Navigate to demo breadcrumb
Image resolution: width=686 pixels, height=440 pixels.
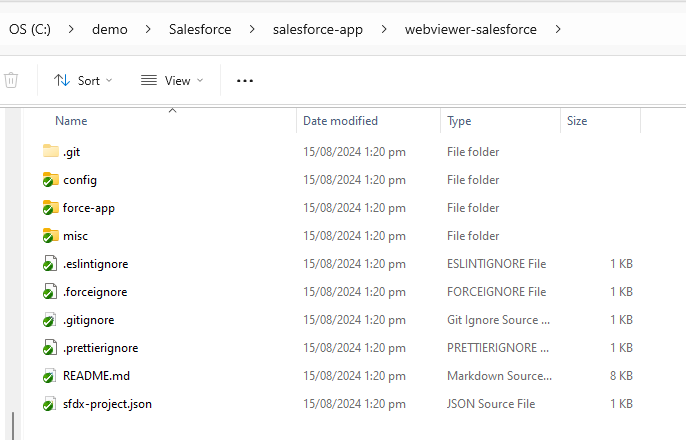[110, 29]
